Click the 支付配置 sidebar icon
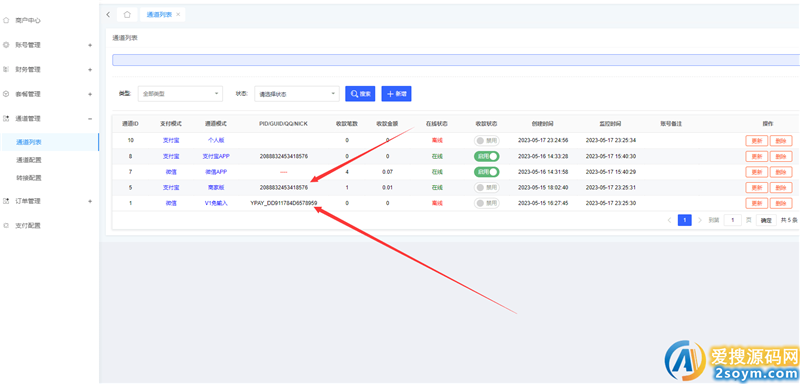The width and height of the screenshot is (800, 384). click(6, 225)
